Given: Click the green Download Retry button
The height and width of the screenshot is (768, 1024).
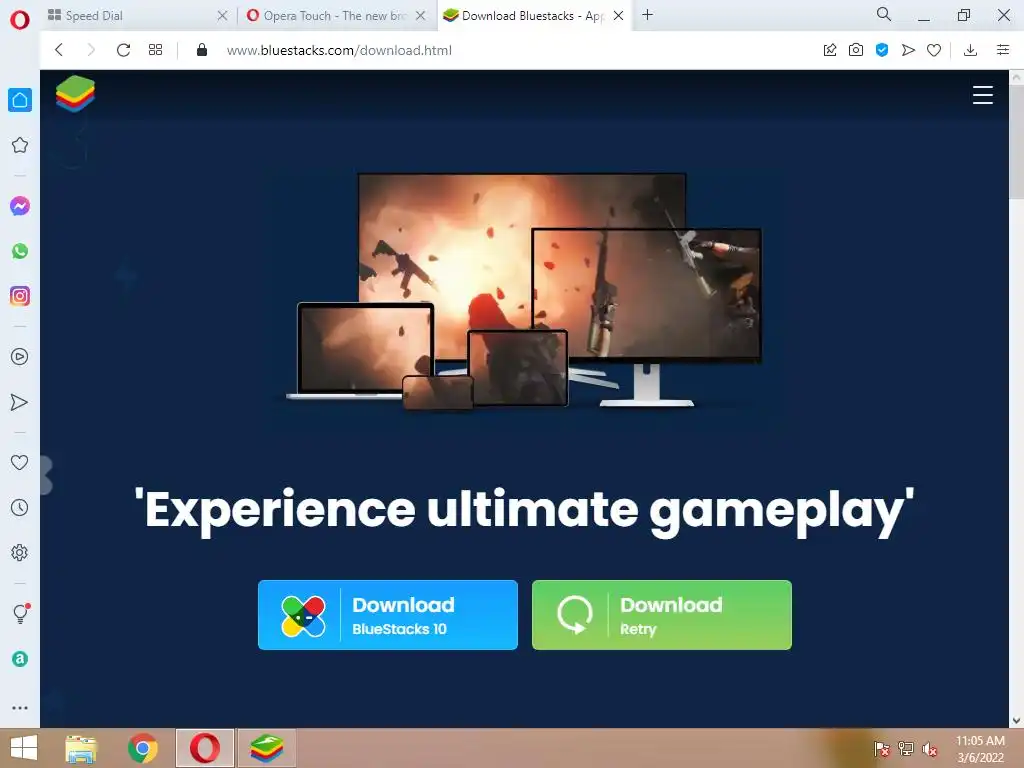Looking at the screenshot, I should point(662,615).
